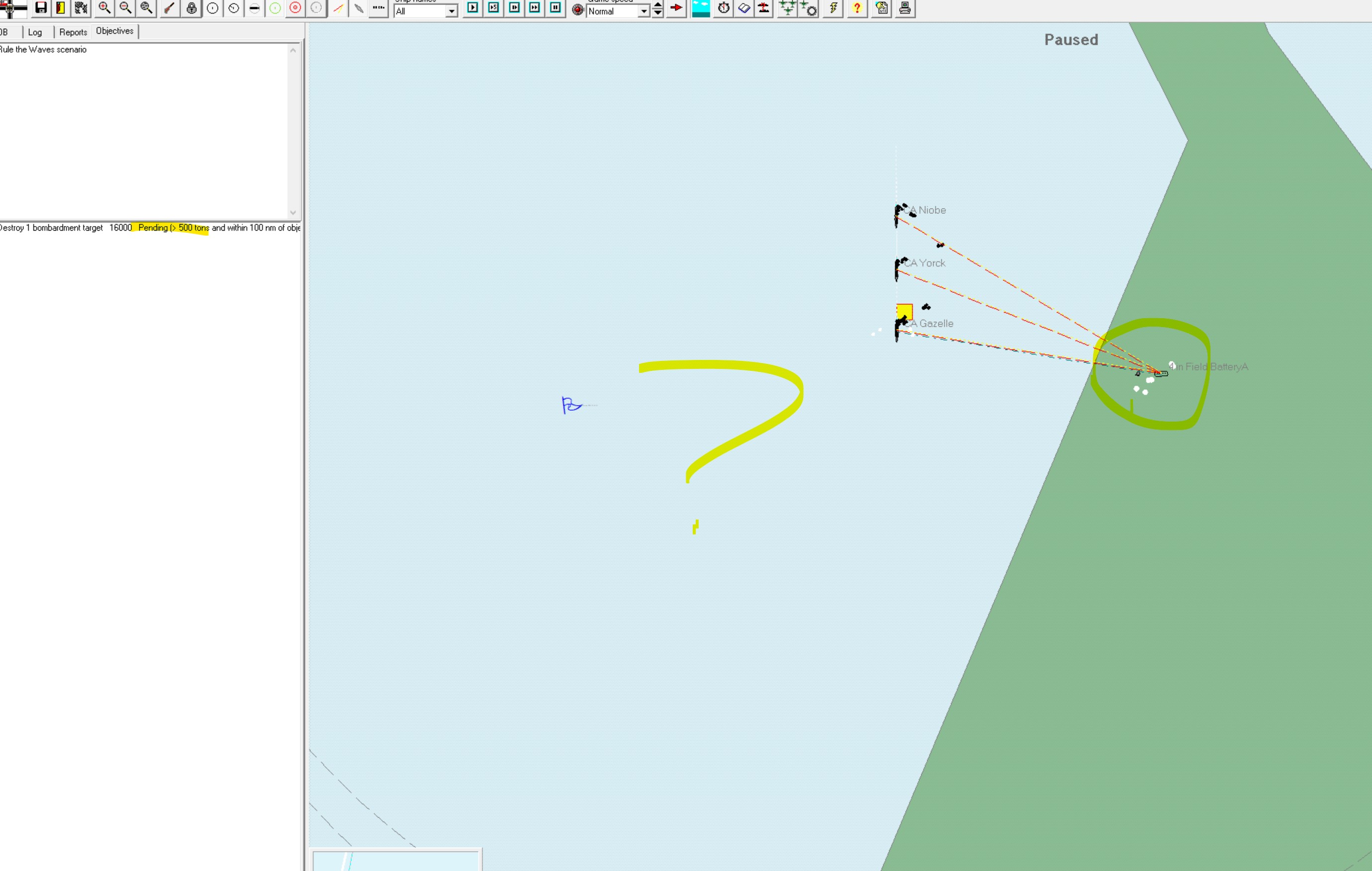Click the blue flag marker at sea

click(x=571, y=405)
